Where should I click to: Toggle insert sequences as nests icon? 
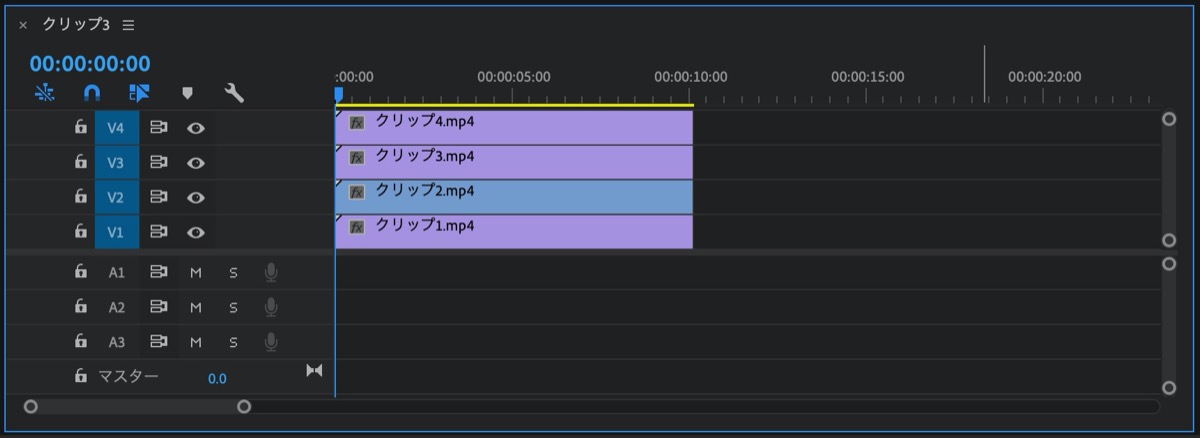(44, 94)
